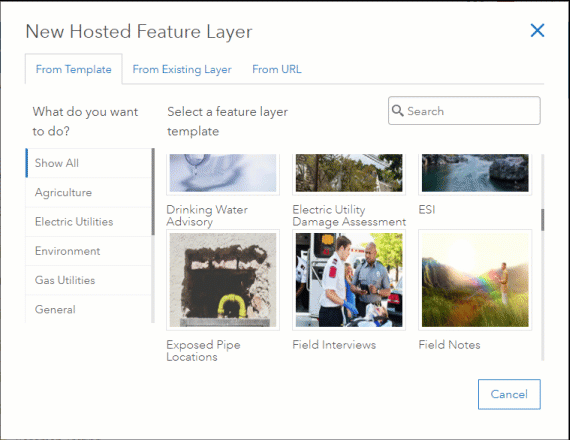Switch to the From Existing Layer tab
The image size is (570, 440).
[x=182, y=69]
